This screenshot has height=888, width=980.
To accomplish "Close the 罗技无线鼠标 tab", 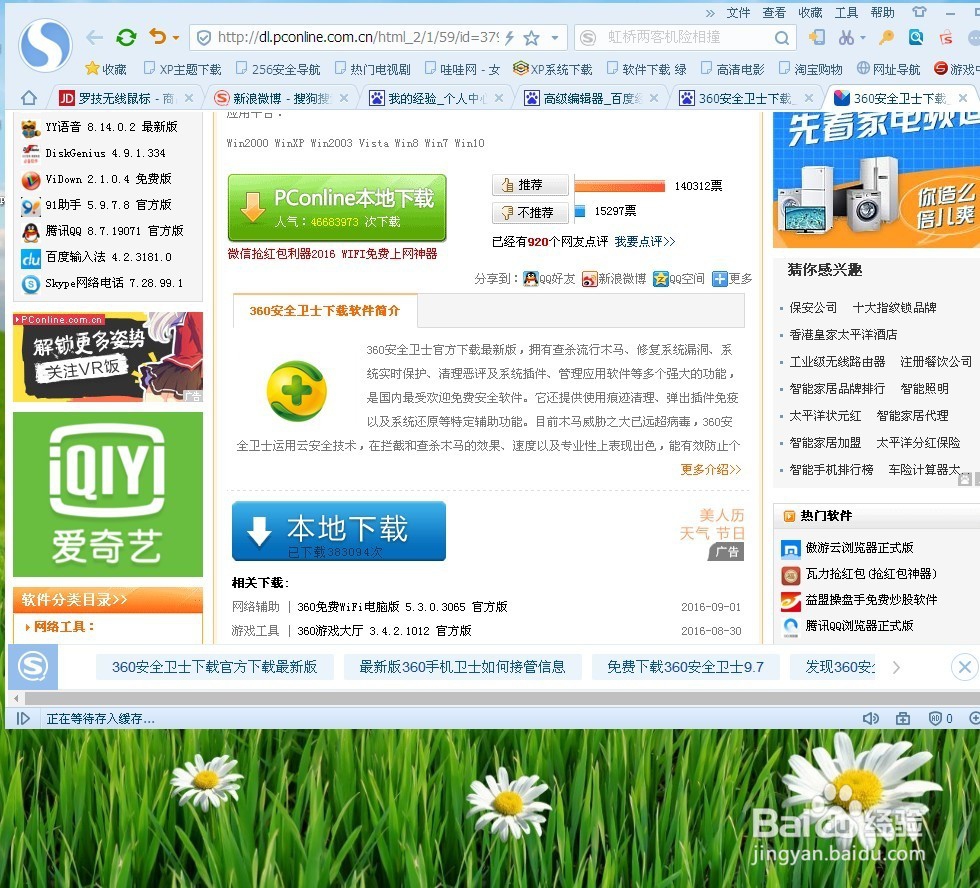I will pyautogui.click(x=189, y=98).
